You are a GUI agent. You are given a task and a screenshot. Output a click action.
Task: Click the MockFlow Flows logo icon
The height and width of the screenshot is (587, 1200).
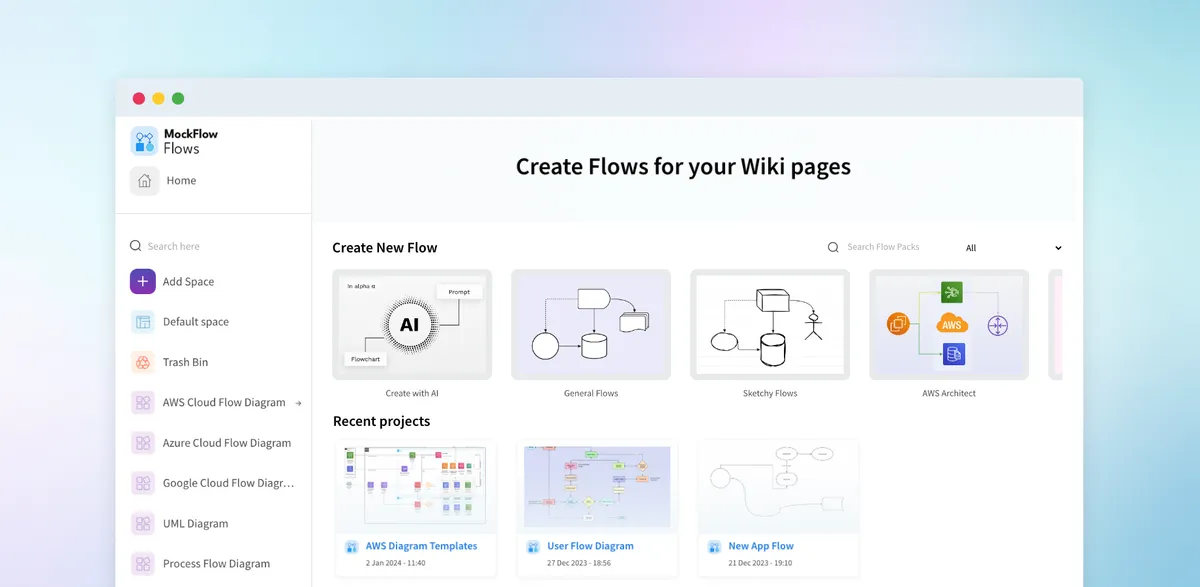tap(144, 141)
